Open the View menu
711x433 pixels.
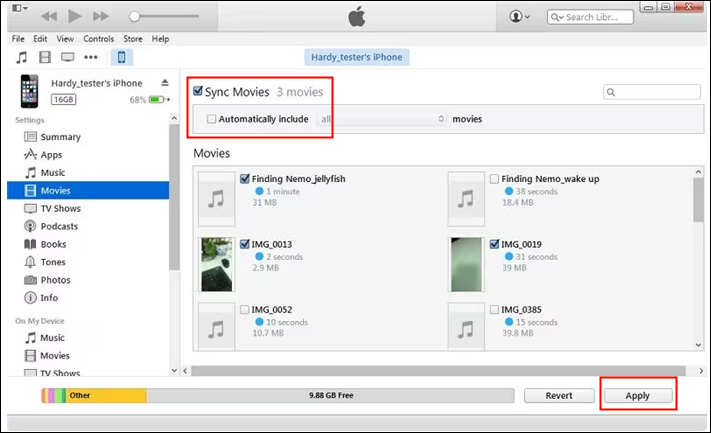[x=65, y=39]
